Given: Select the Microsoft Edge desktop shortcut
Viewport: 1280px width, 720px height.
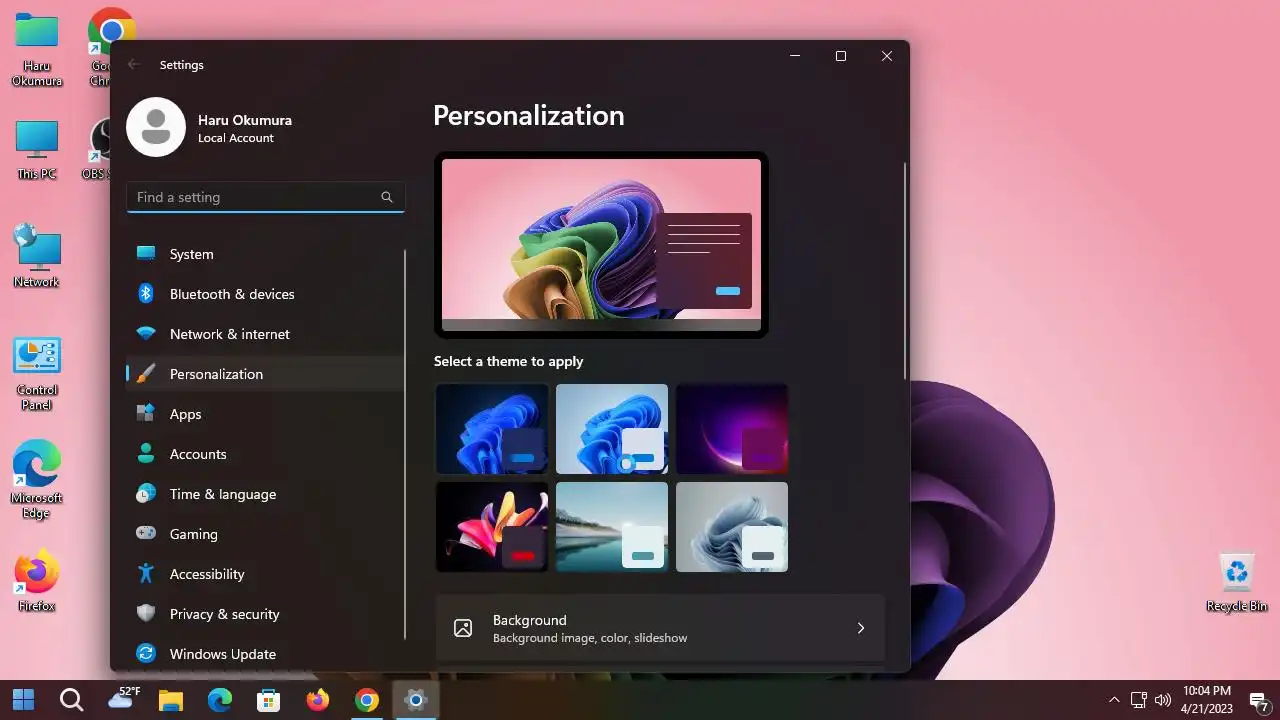Looking at the screenshot, I should point(37,480).
